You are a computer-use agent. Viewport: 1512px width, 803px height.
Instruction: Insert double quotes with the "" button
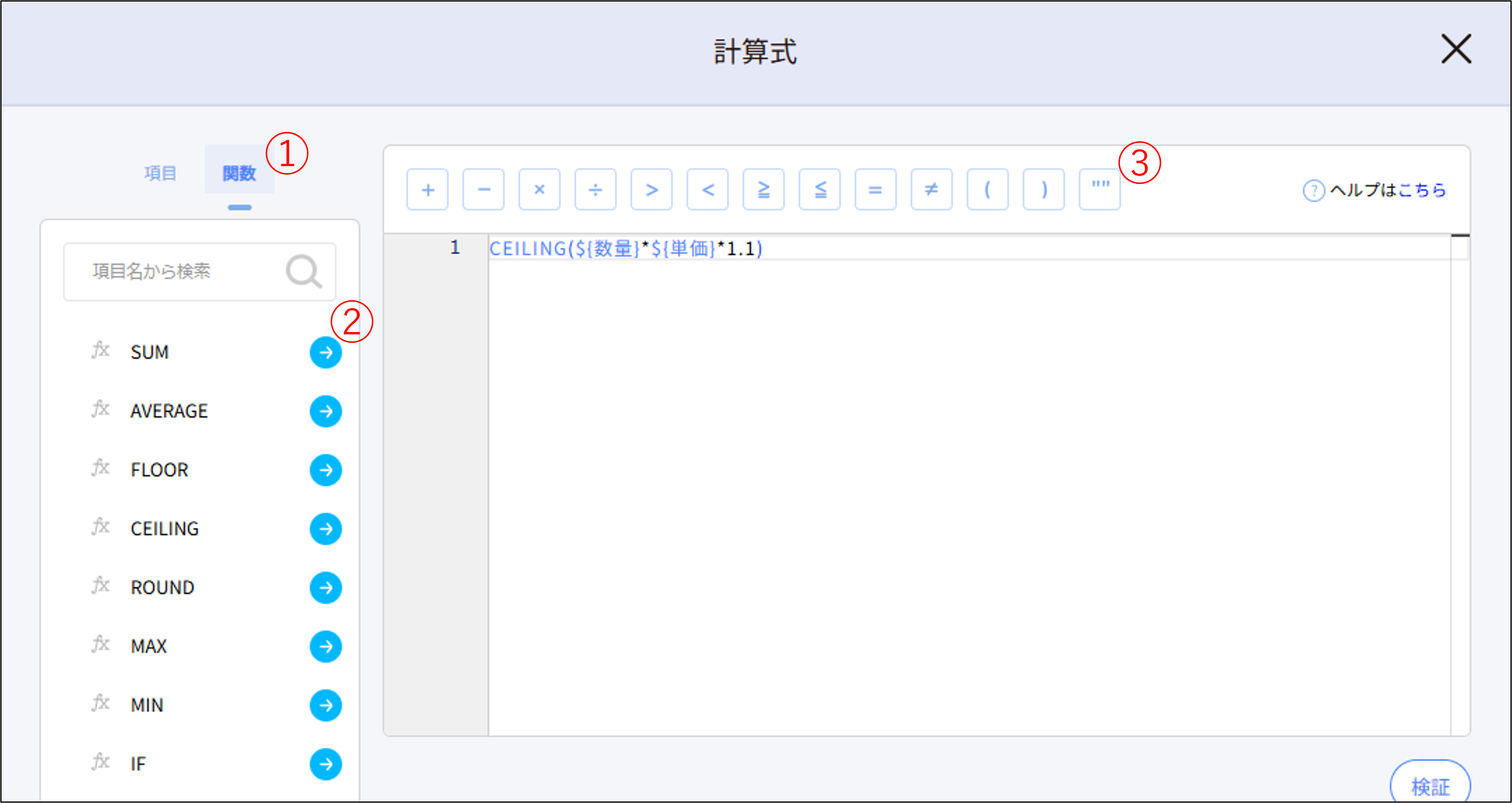[x=1100, y=189]
